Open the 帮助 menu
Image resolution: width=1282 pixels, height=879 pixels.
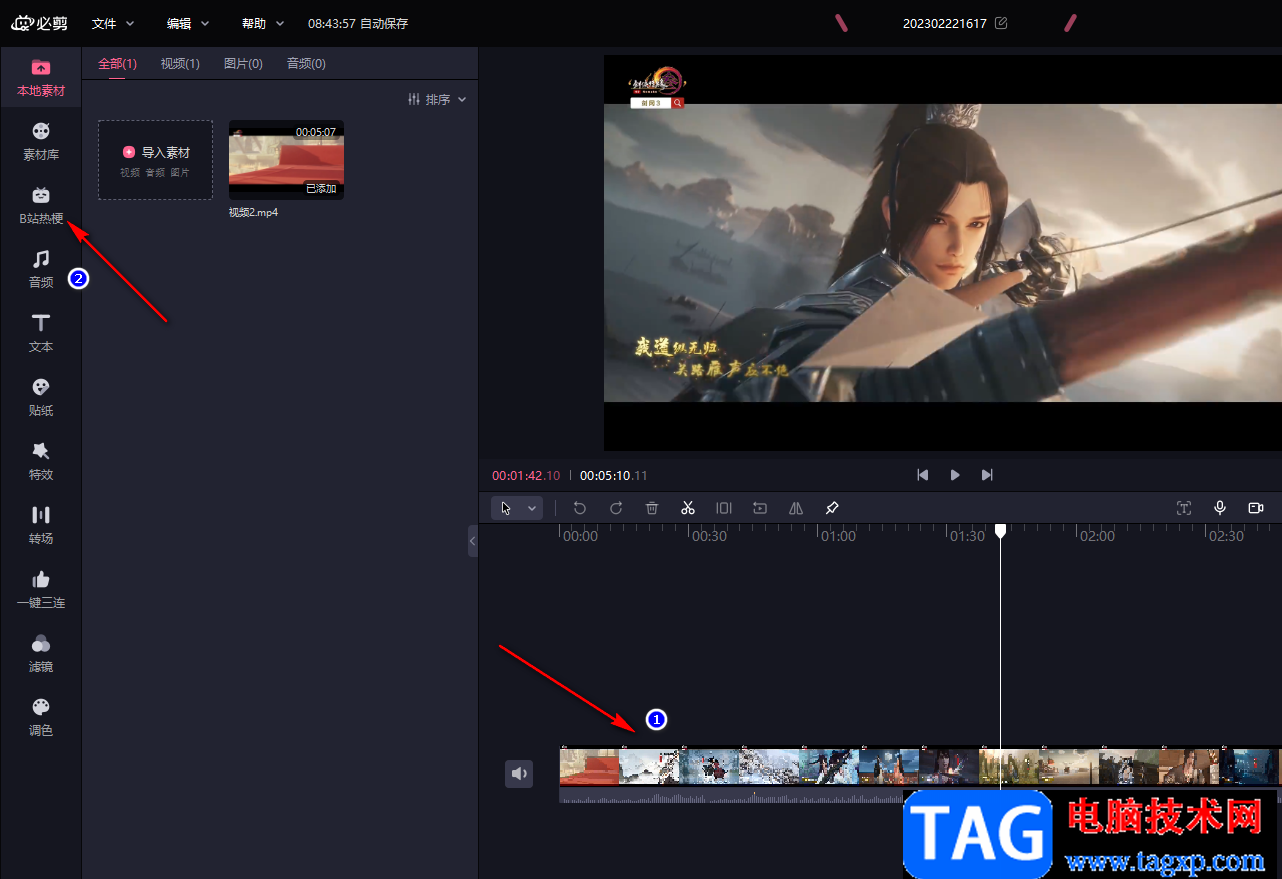(x=263, y=23)
